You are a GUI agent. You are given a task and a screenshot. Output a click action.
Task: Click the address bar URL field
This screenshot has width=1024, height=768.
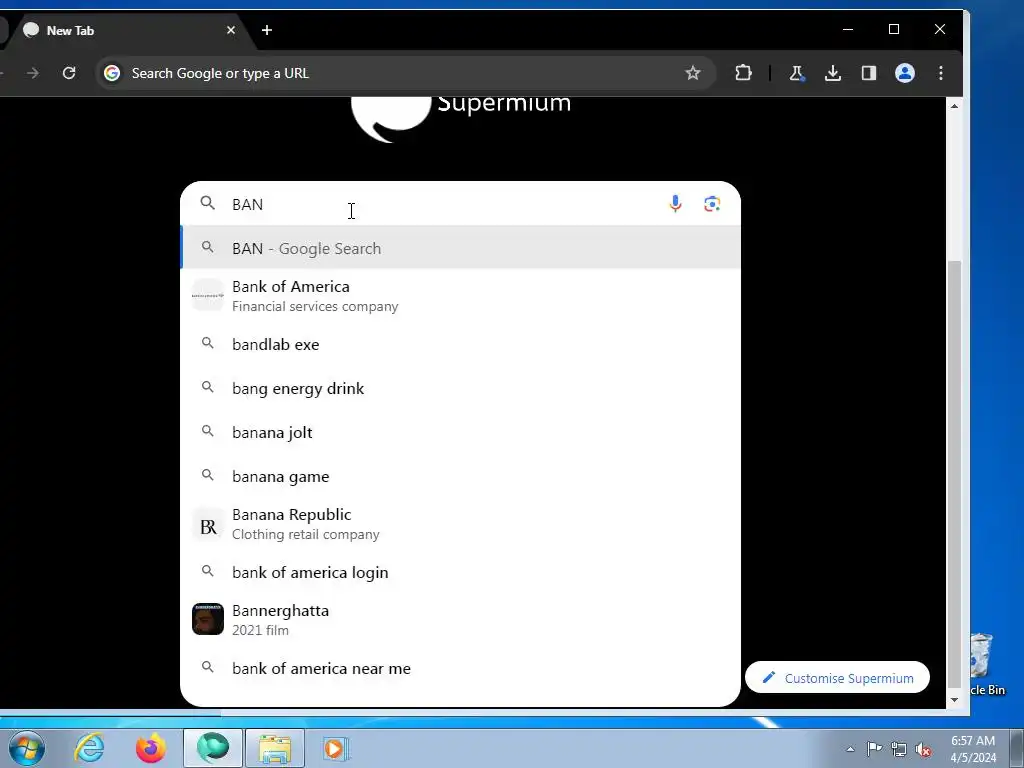click(405, 73)
